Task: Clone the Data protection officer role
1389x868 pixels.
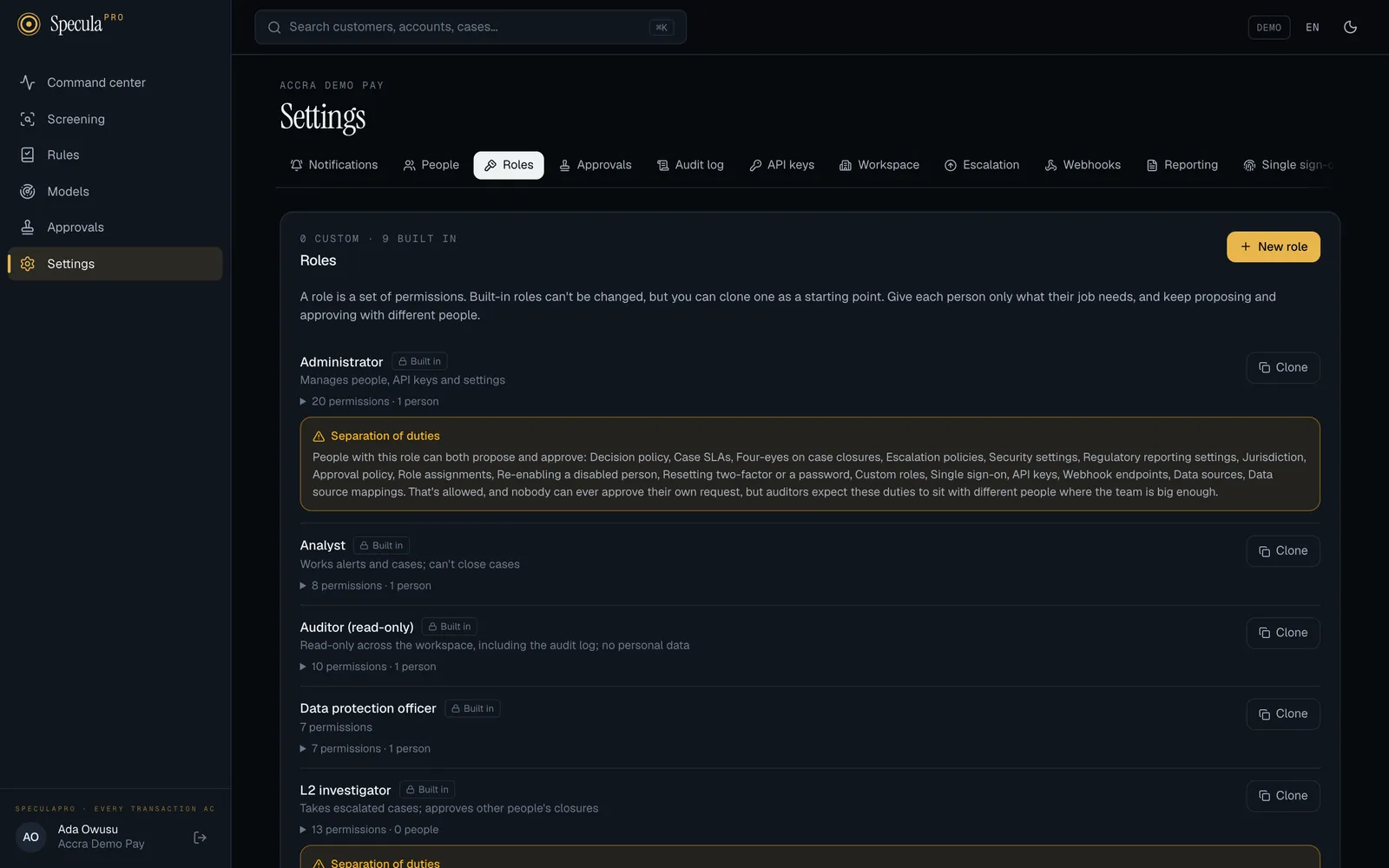Action: pos(1283,714)
